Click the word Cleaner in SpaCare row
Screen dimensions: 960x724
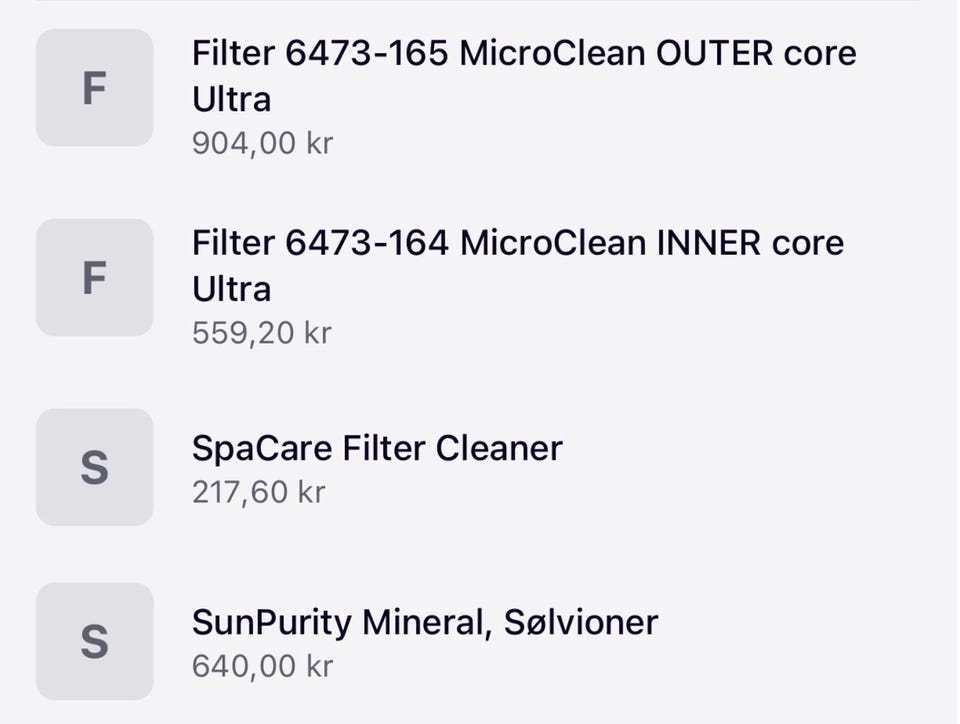(499, 448)
